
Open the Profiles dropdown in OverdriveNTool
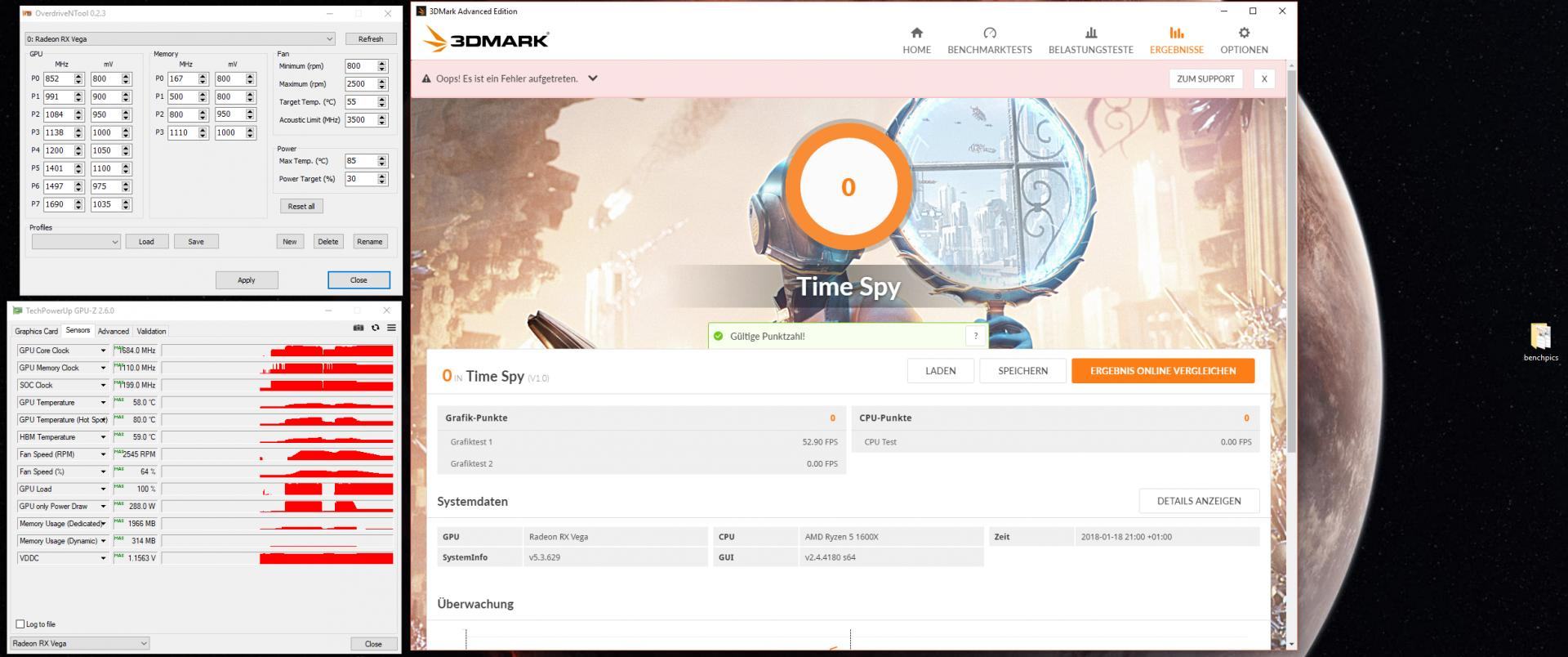point(76,242)
